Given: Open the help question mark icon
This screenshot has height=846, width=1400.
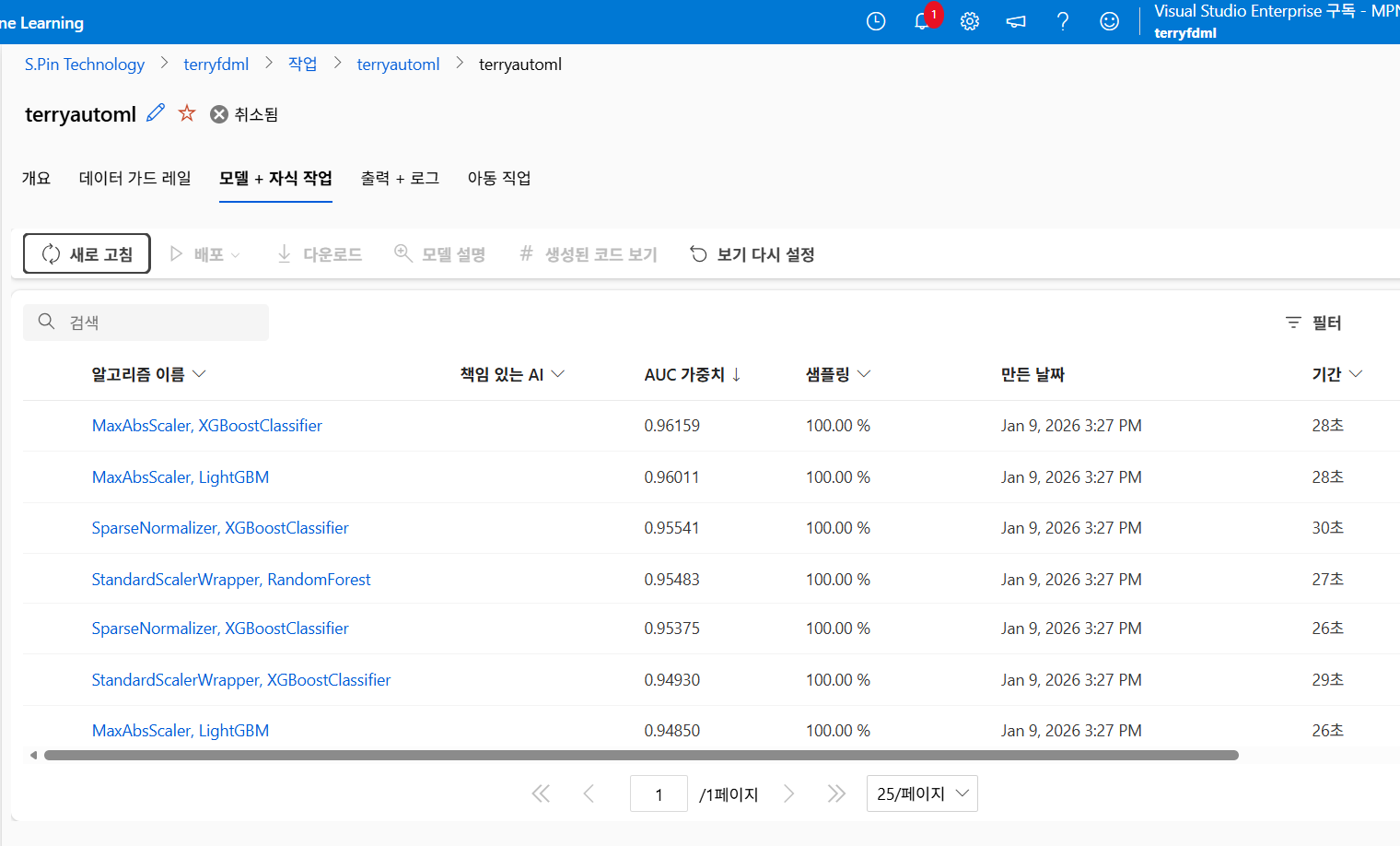Looking at the screenshot, I should click(x=1063, y=20).
